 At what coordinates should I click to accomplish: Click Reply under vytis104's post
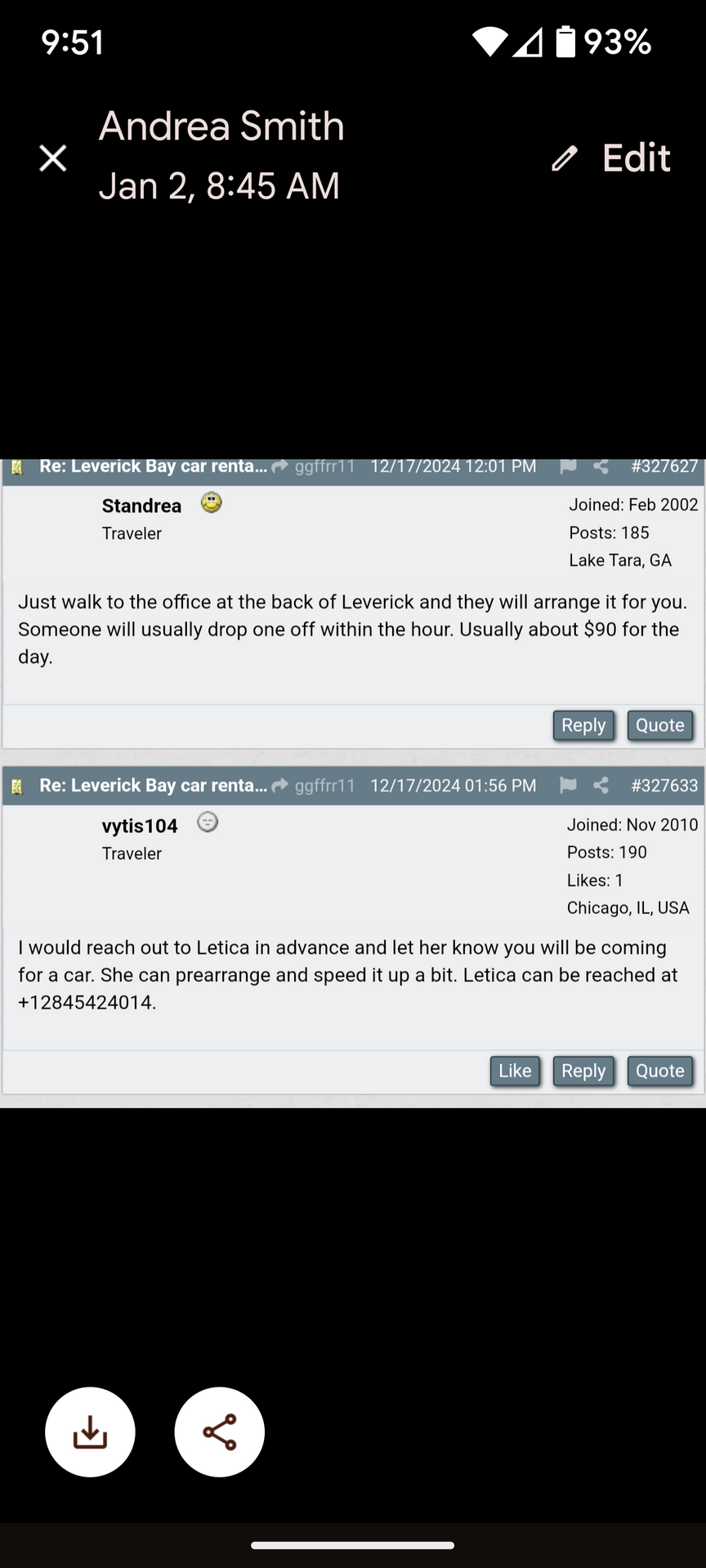[x=583, y=1071]
